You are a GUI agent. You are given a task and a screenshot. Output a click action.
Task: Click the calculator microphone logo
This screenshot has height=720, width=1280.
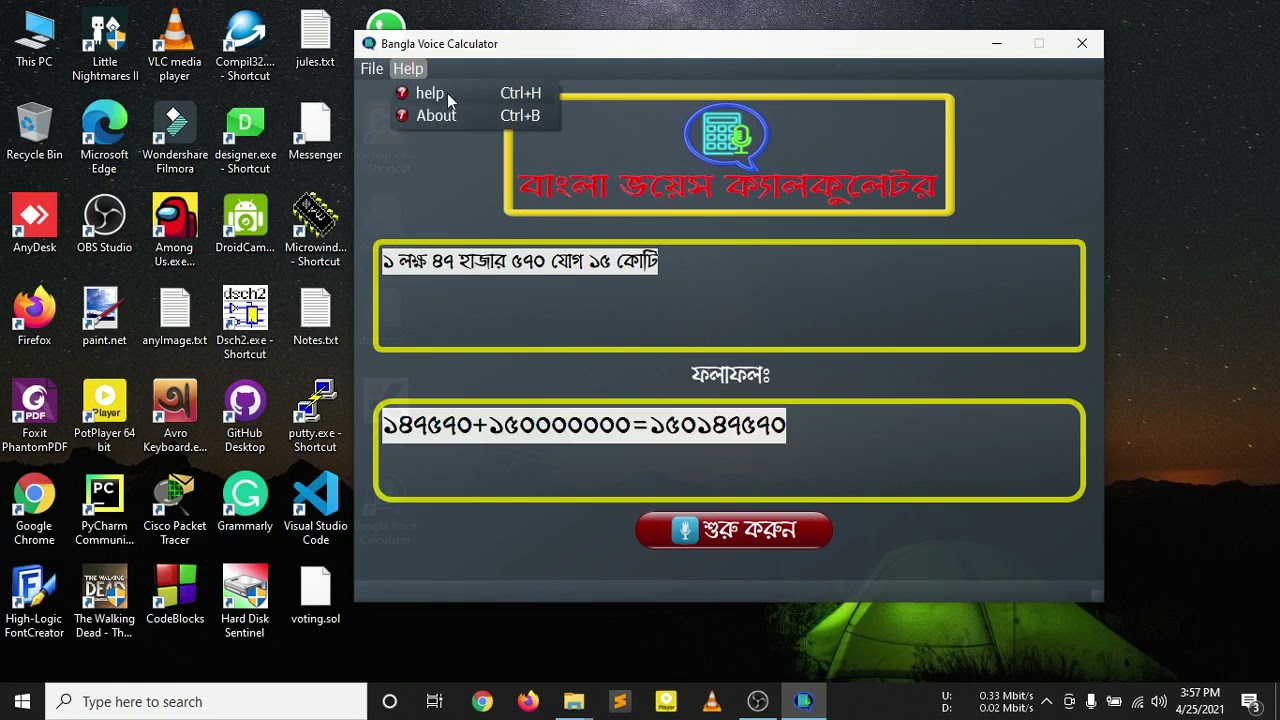pyautogui.click(x=727, y=136)
